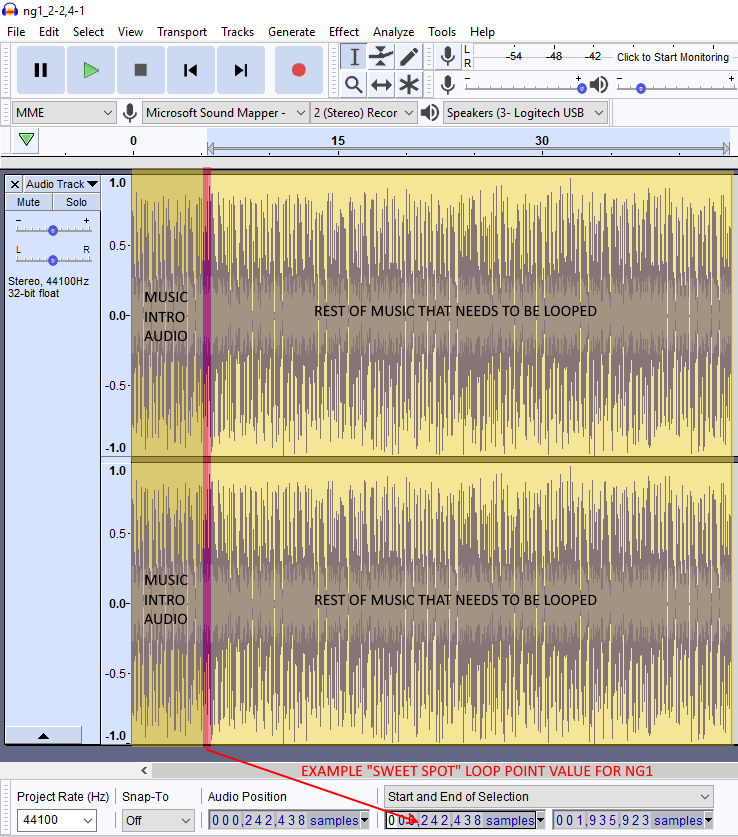Click the green pinned play head triangle
The width and height of the screenshot is (738, 837).
[26, 140]
